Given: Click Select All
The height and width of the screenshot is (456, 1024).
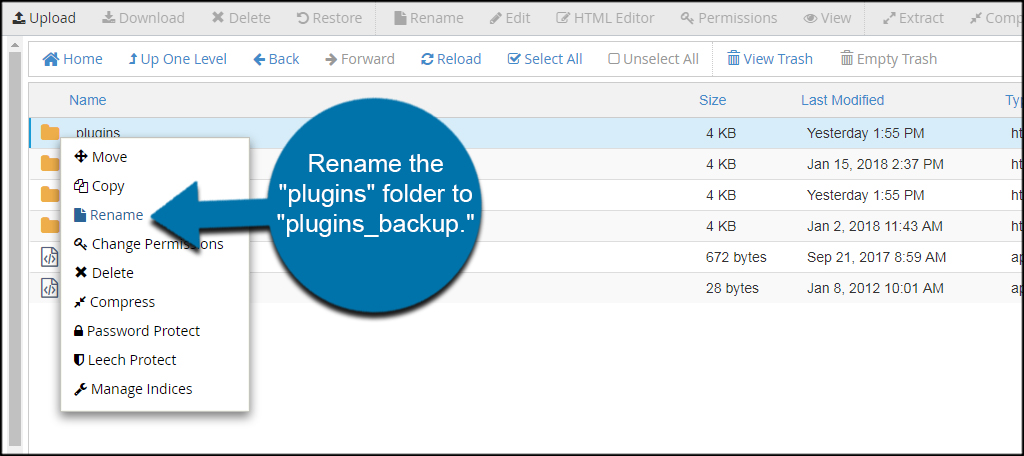Looking at the screenshot, I should [545, 59].
